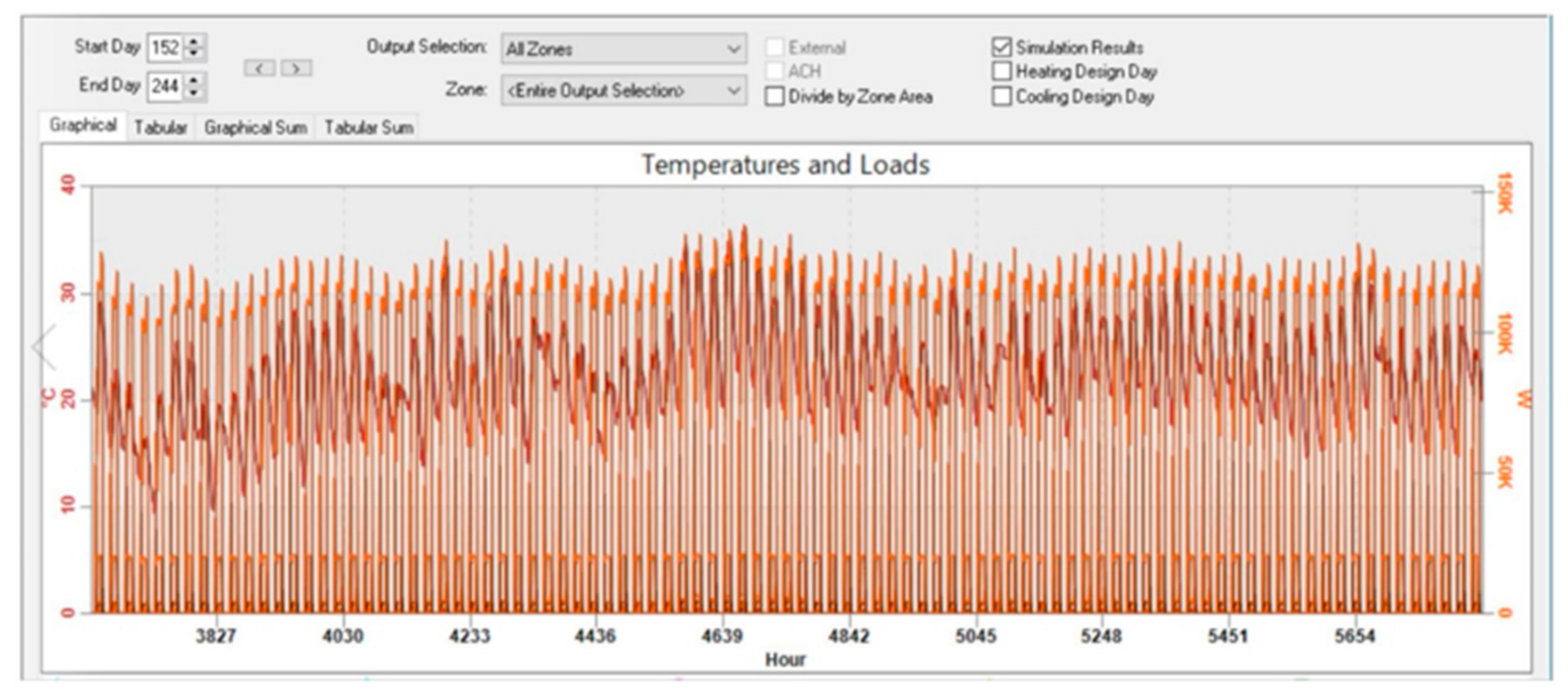Viewport: 1568px width, 697px height.
Task: Decrease End Day with down spinner
Action: (x=194, y=93)
